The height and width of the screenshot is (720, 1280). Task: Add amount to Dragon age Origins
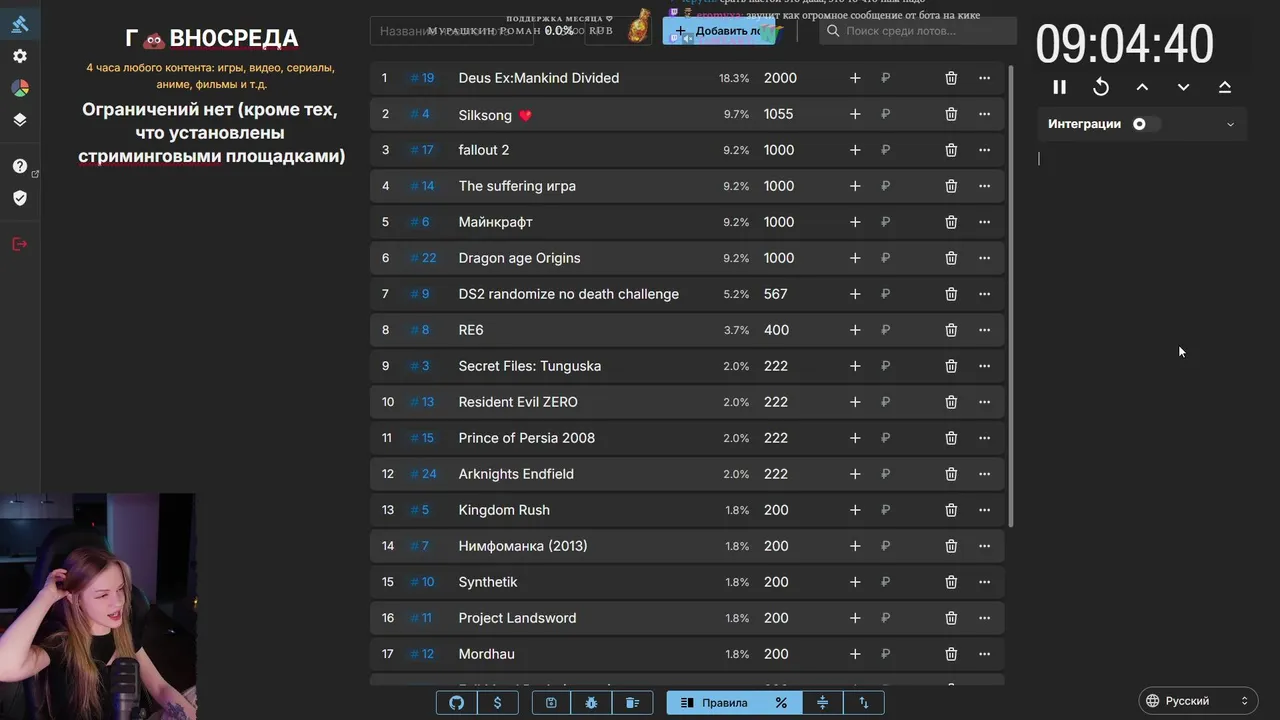(x=855, y=258)
